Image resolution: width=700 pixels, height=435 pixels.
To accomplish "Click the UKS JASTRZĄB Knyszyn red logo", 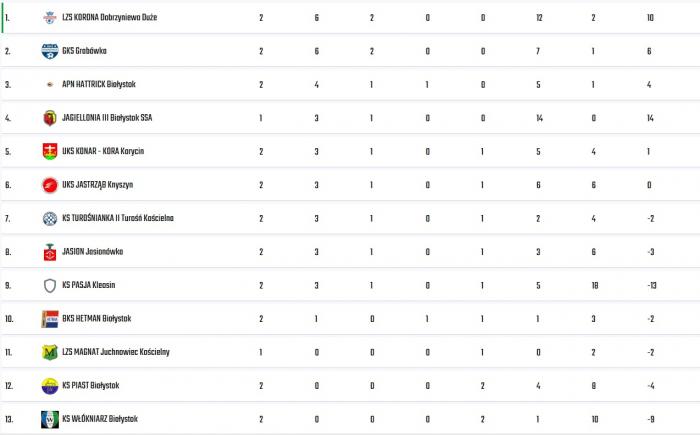I will [x=50, y=185].
